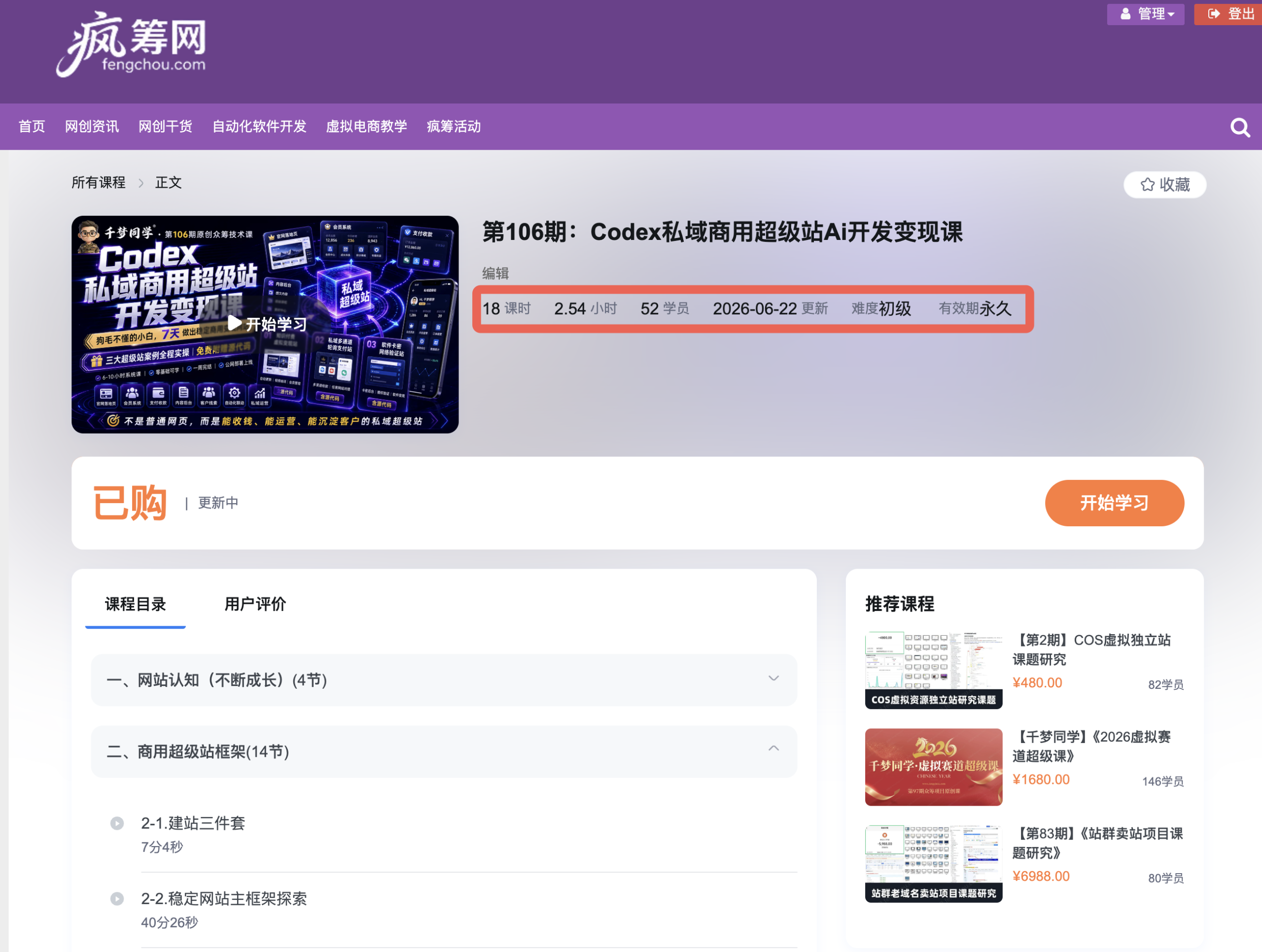Open the 管理 dropdown menu

(x=1146, y=14)
